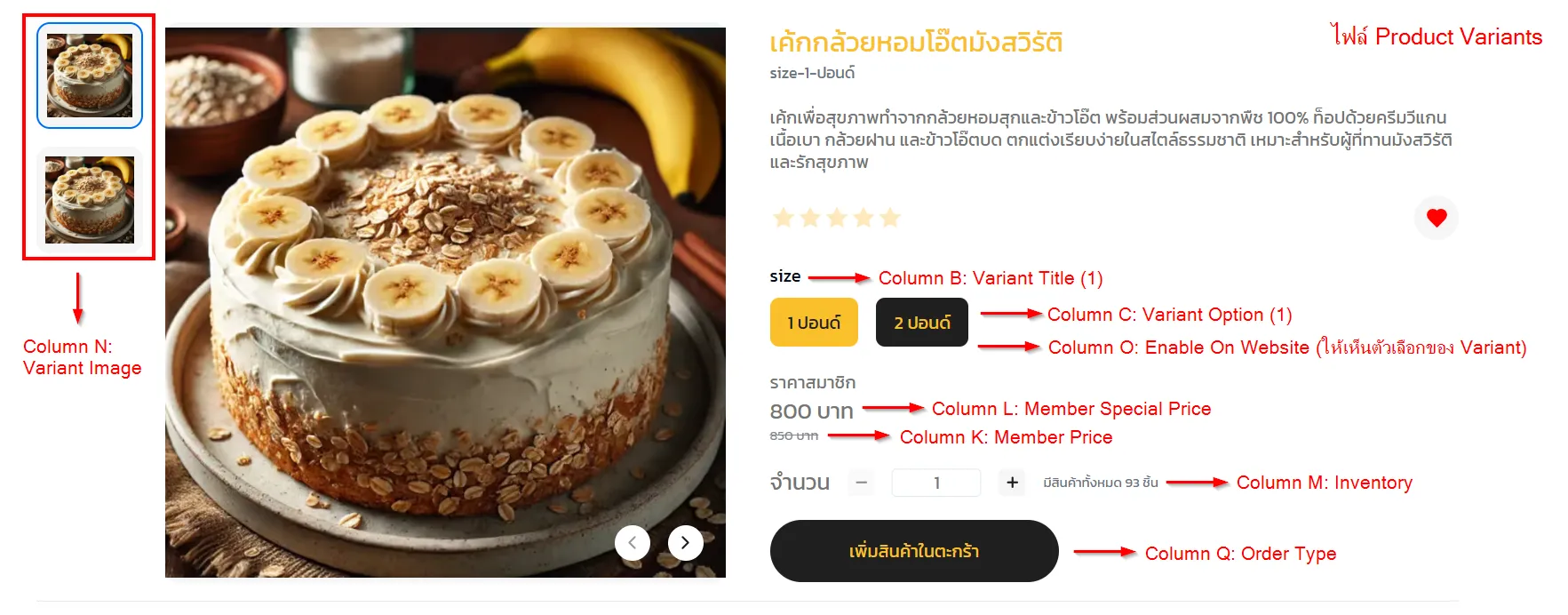1568x615 pixels.
Task: Rate with the first star
Action: [784, 218]
